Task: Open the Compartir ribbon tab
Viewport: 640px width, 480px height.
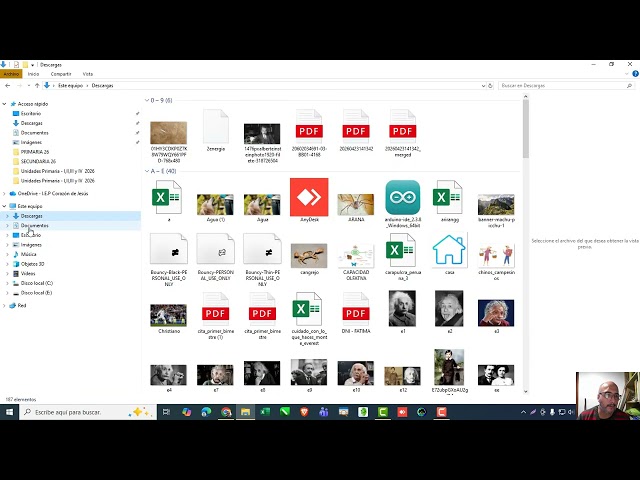Action: pos(61,74)
